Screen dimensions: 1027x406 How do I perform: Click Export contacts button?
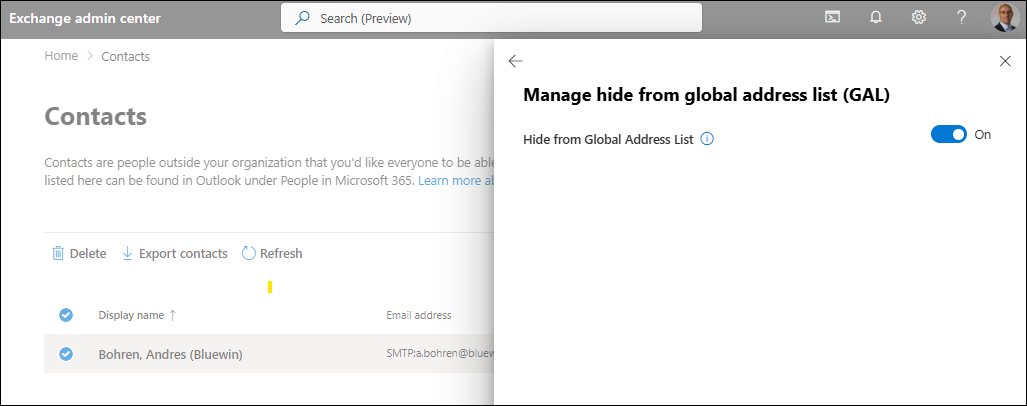click(175, 253)
